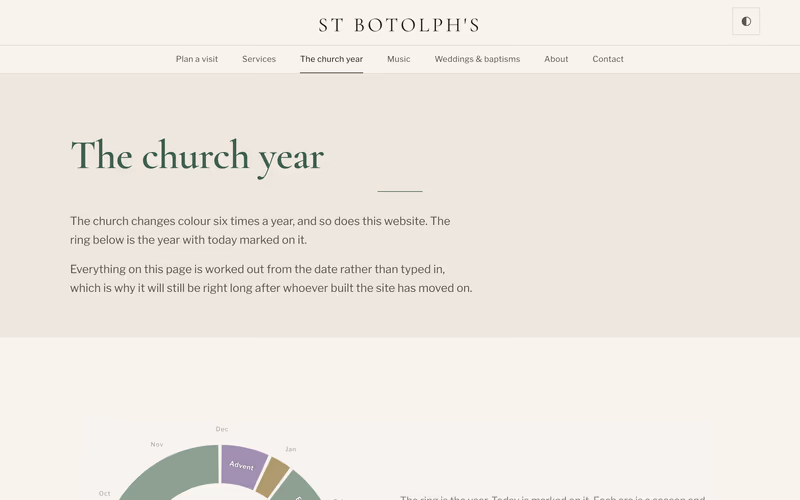The width and height of the screenshot is (800, 500).
Task: Open the Music section
Action: pyautogui.click(x=398, y=59)
